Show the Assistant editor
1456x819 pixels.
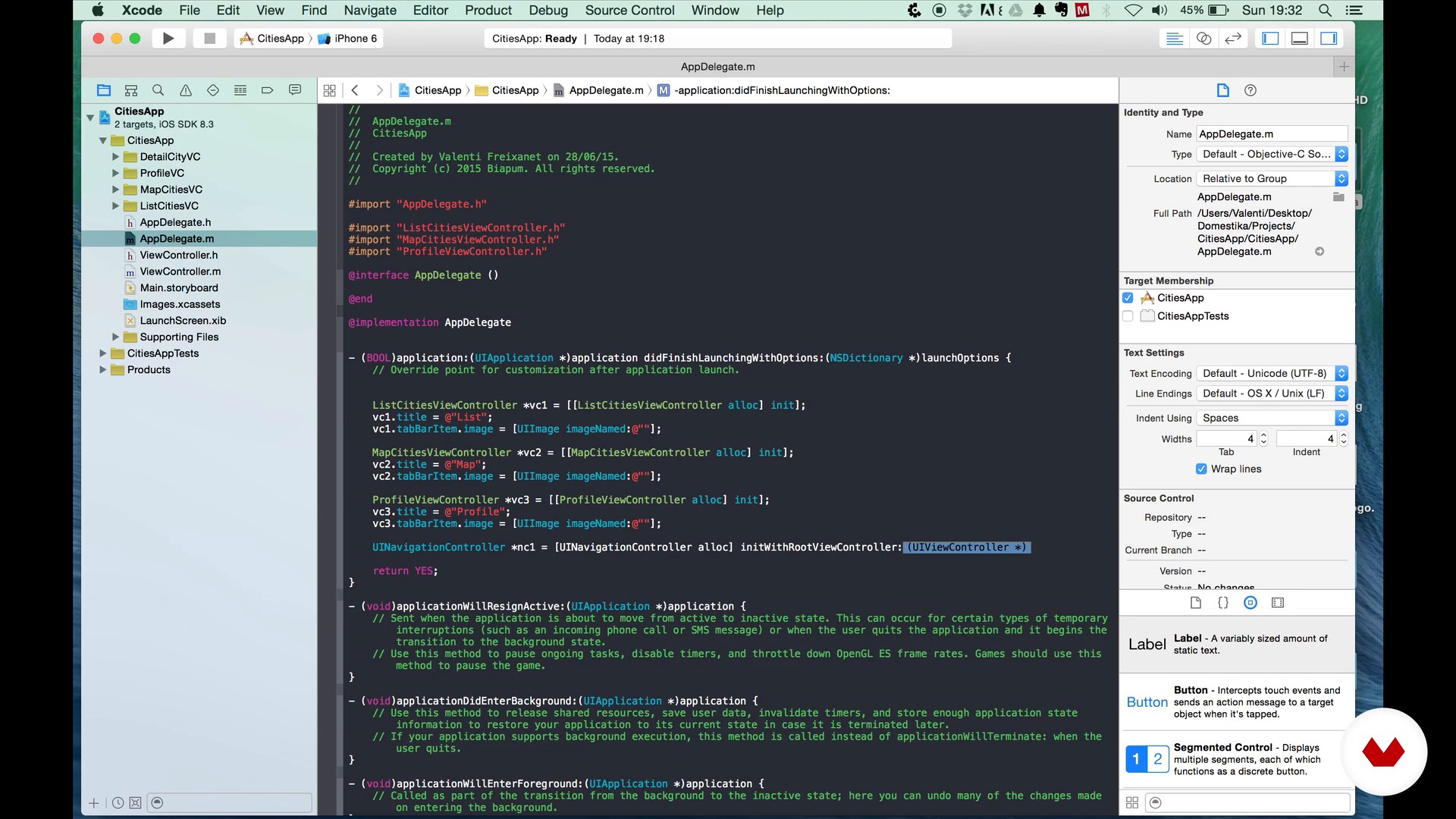click(1203, 39)
